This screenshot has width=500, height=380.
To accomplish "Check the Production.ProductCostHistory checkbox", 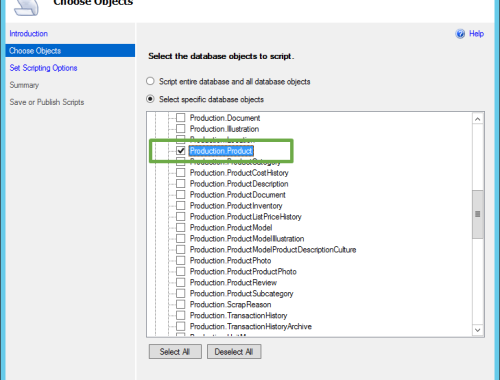I will [x=181, y=173].
